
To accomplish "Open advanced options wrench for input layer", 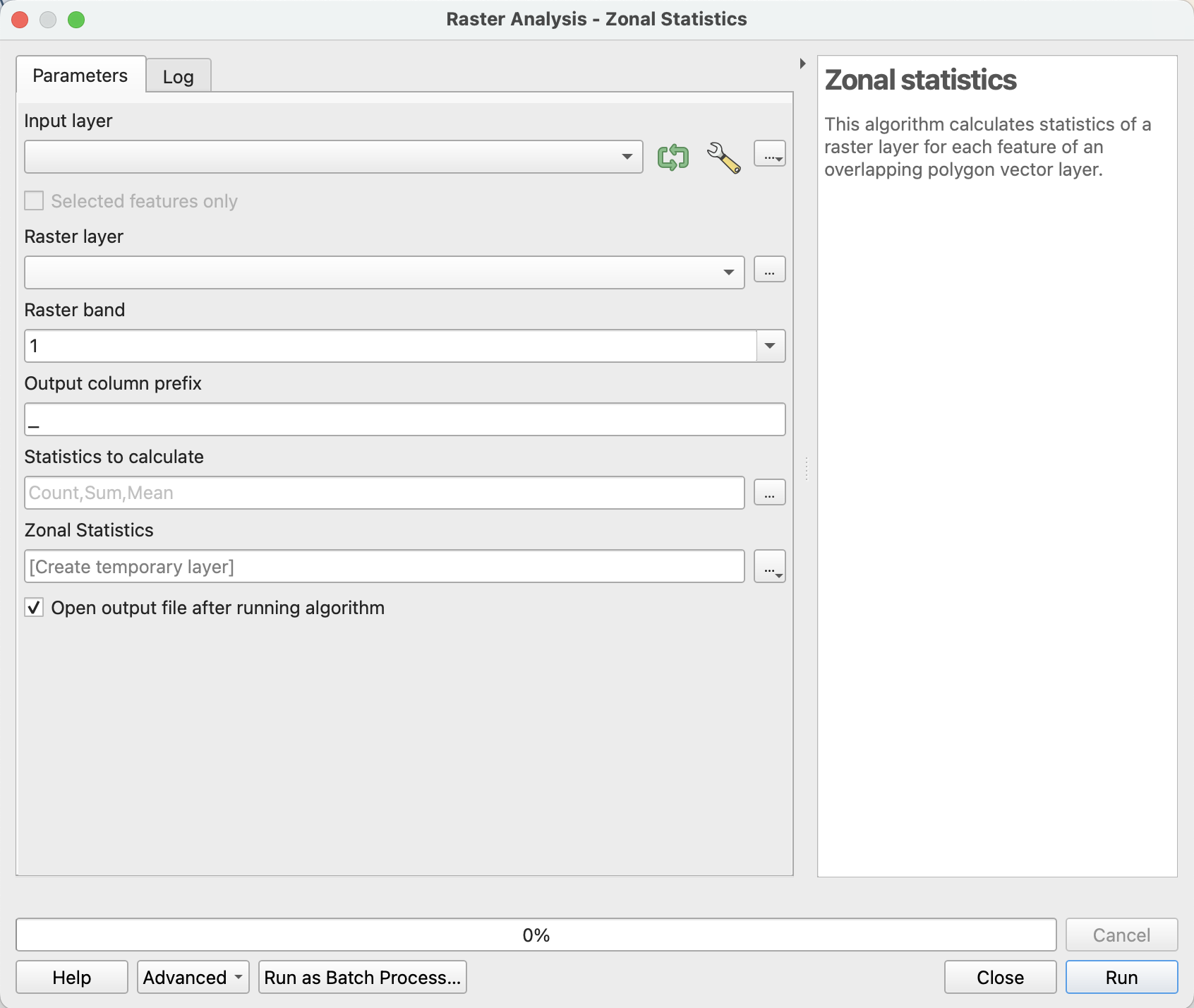I will (x=723, y=157).
